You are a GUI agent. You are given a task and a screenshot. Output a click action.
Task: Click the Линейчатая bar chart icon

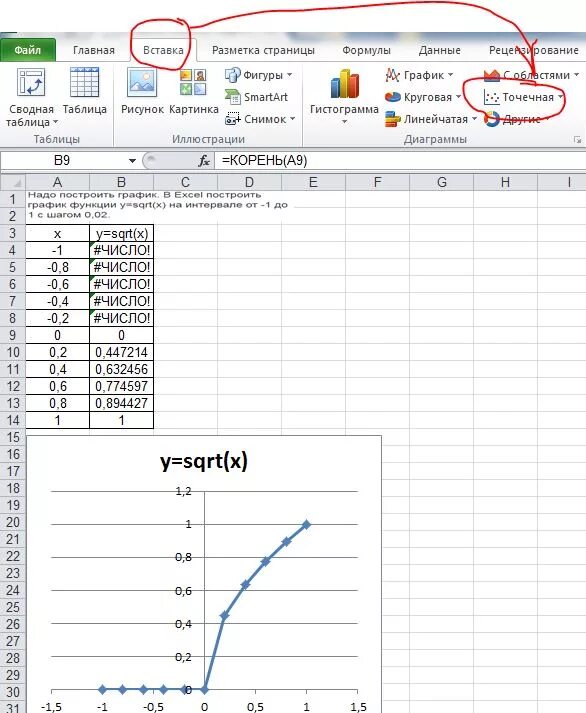392,119
